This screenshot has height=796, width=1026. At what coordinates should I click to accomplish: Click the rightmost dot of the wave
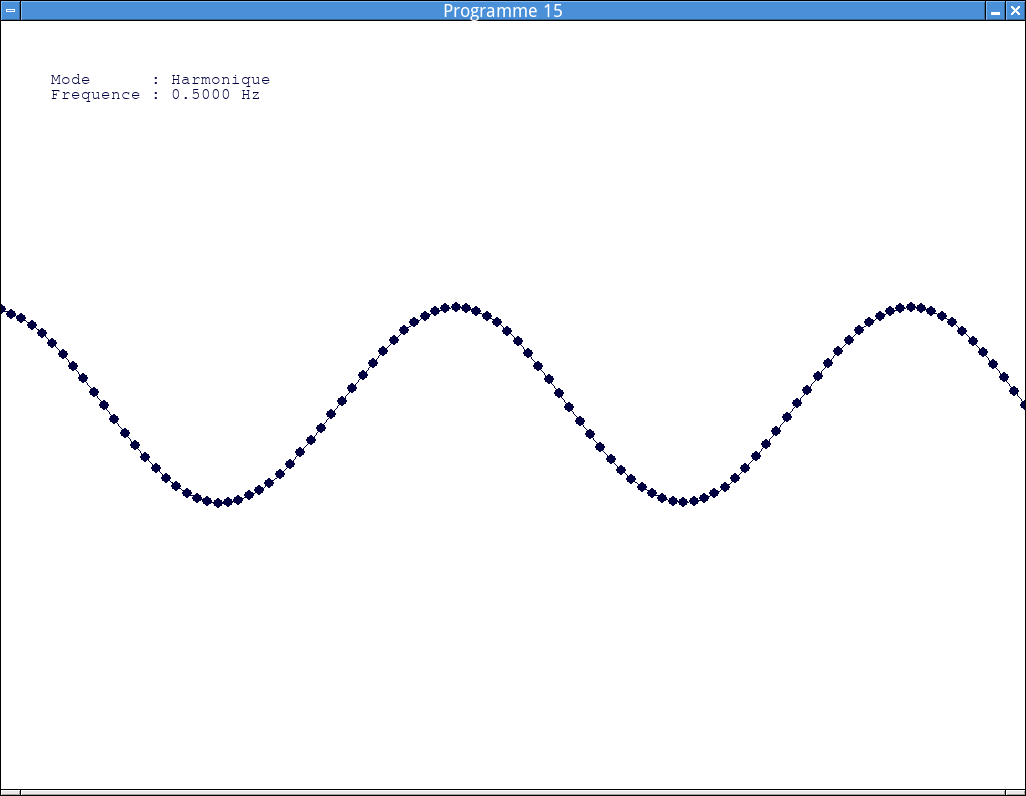(1023, 405)
